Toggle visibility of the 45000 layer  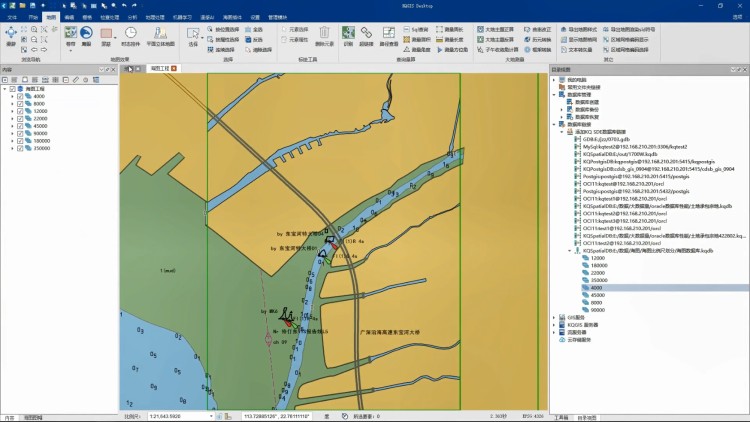[20, 126]
